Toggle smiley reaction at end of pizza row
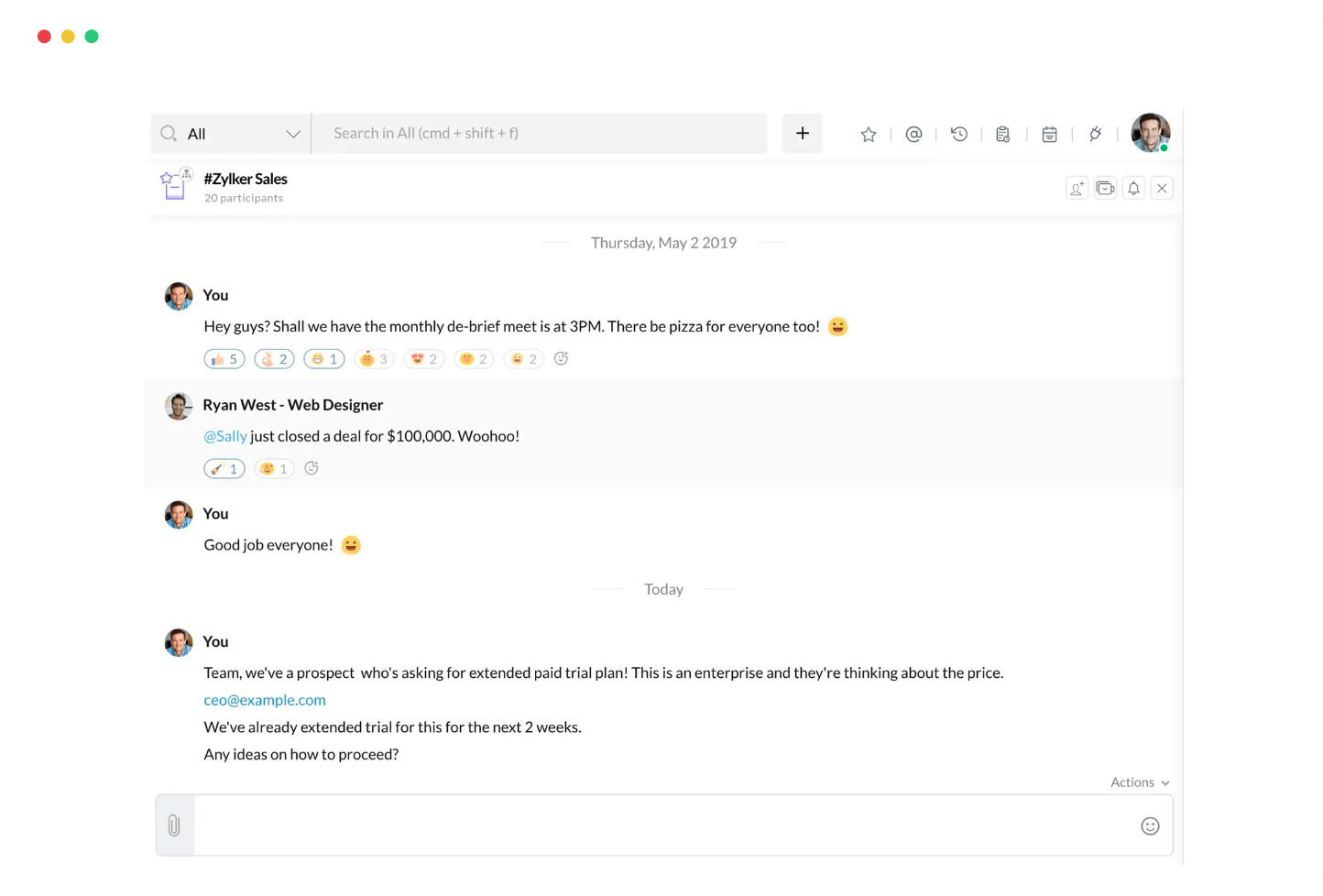The image size is (1323, 896). pyautogui.click(x=524, y=359)
